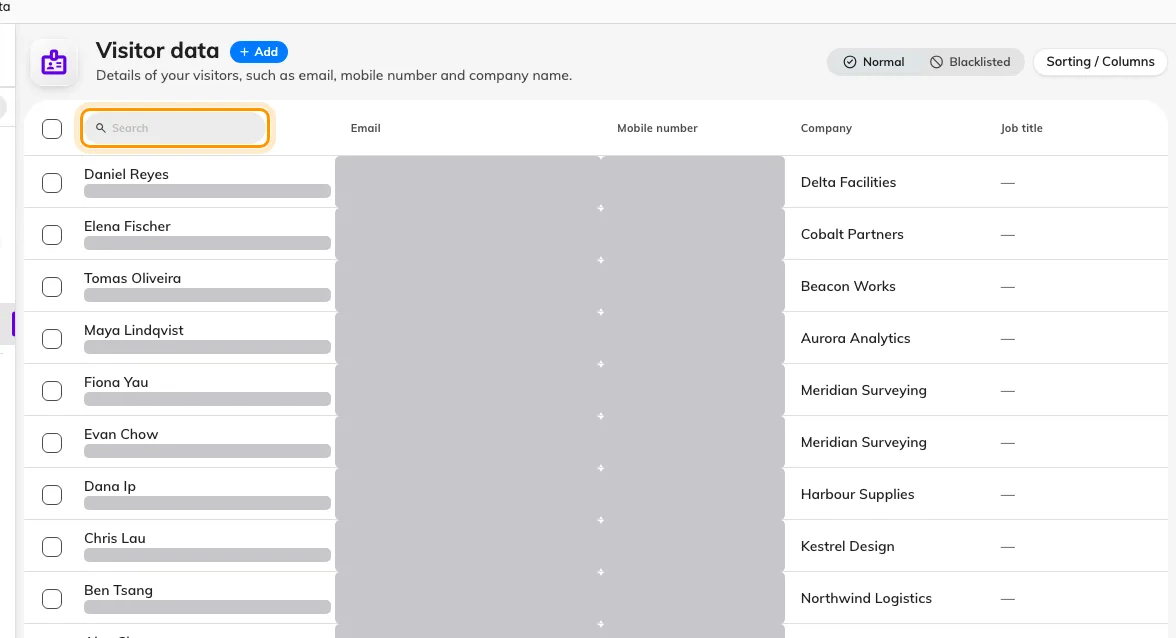Viewport: 1176px width, 638px height.
Task: Click the Mobile number column header
Action: (x=657, y=128)
